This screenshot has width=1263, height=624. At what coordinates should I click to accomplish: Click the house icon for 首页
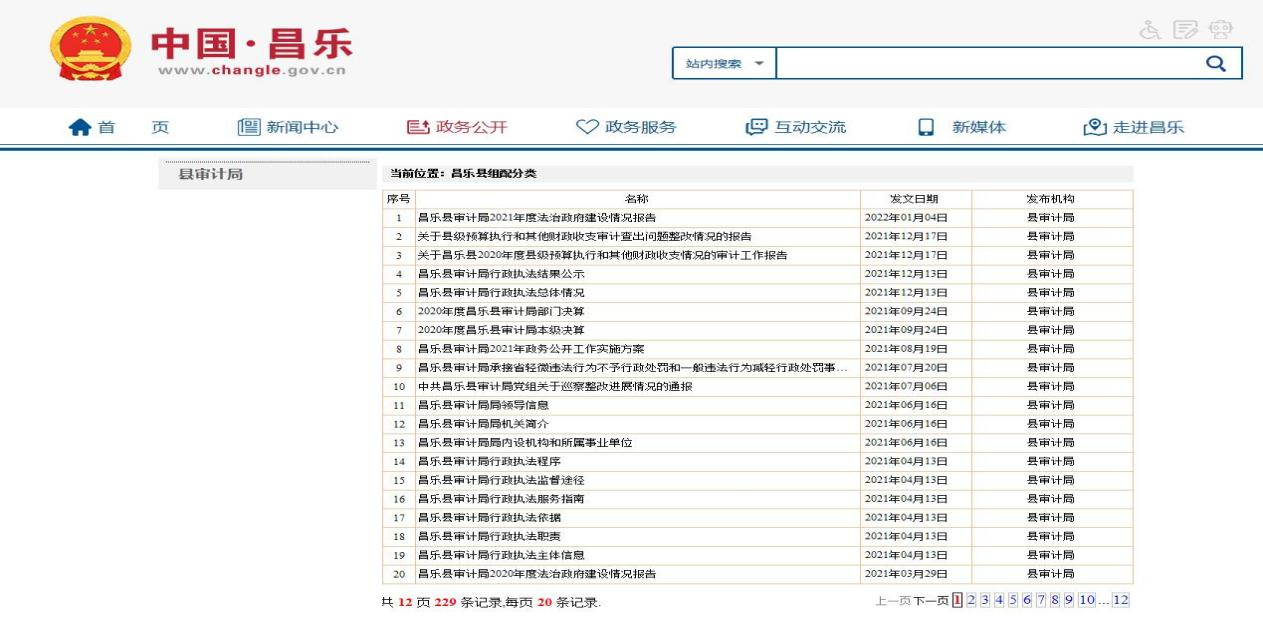[79, 127]
